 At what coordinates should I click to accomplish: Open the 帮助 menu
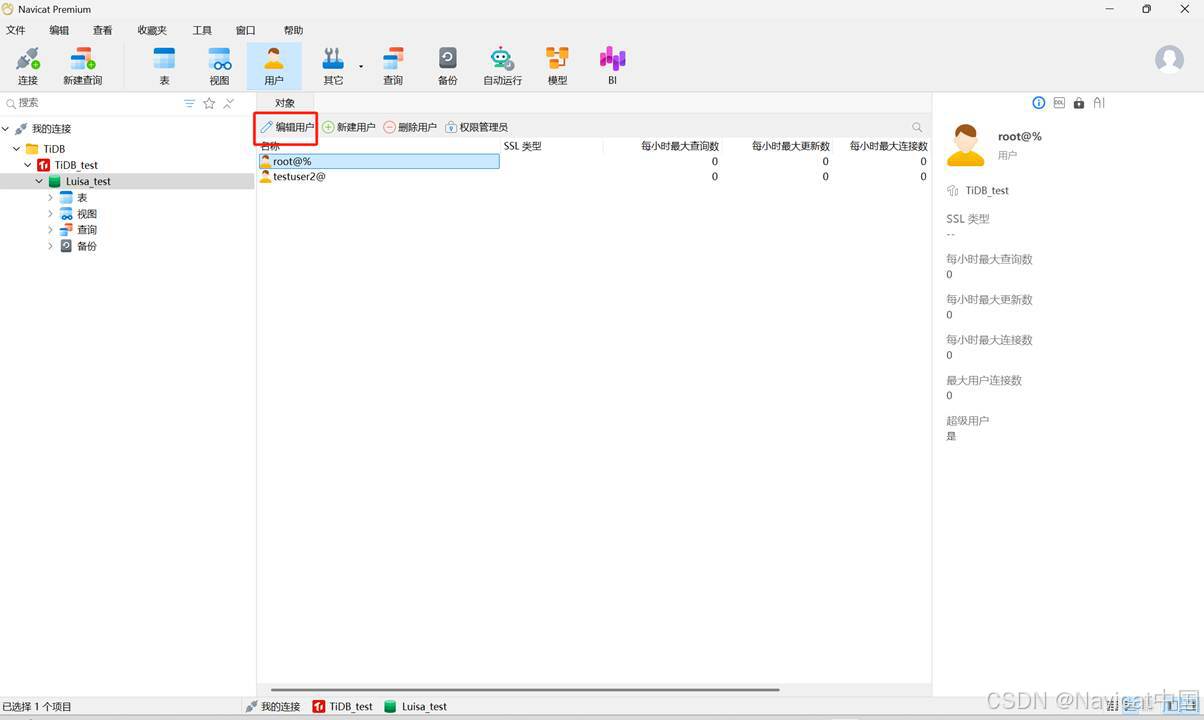293,30
